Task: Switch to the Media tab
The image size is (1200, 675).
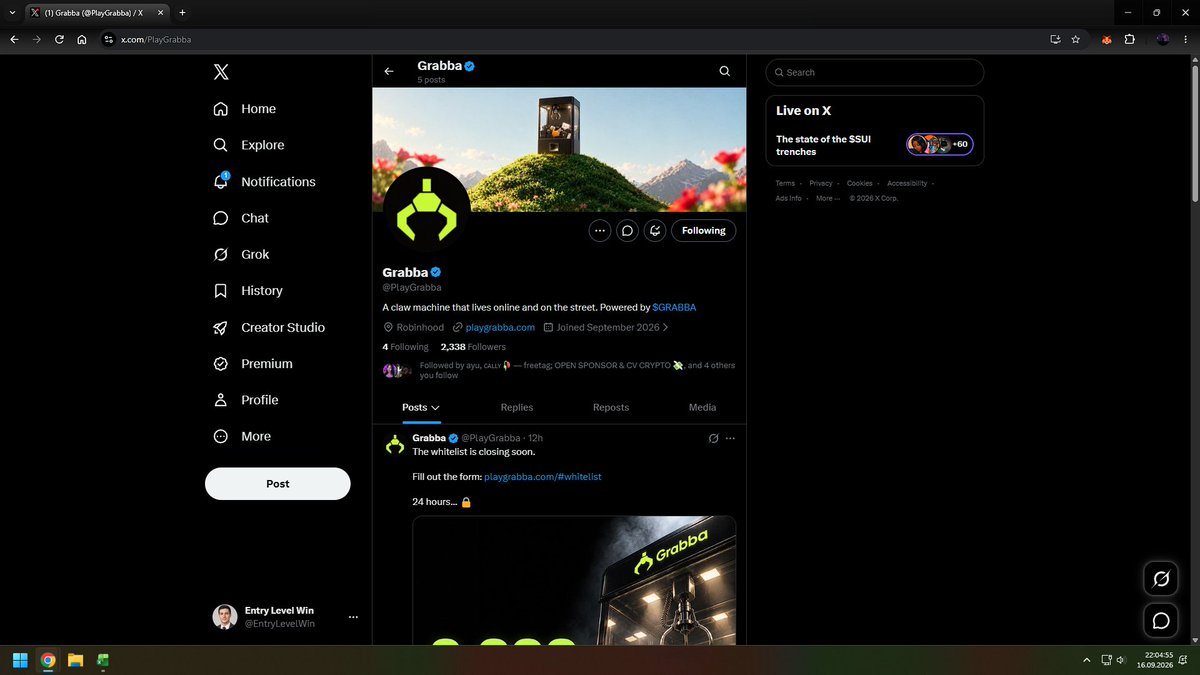Action: pos(702,407)
